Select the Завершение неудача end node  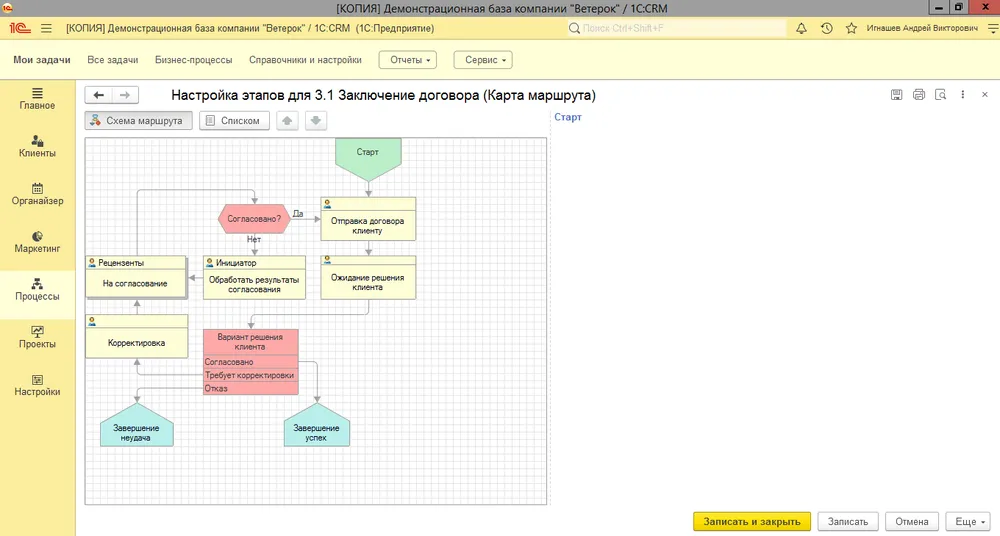tap(136, 426)
